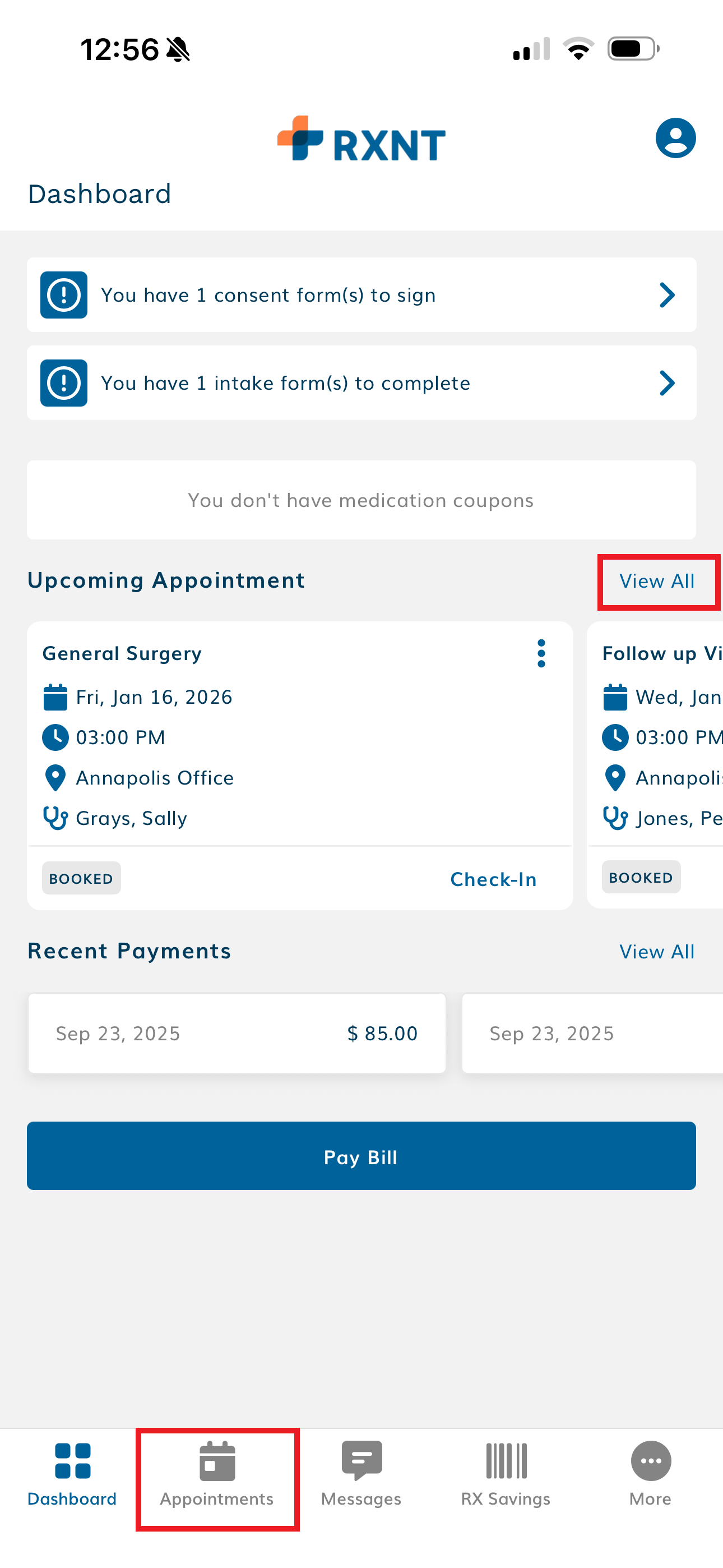Screen dimensions: 723x1568
Task: Expand the intake form chevron arrow
Action: 667,383
